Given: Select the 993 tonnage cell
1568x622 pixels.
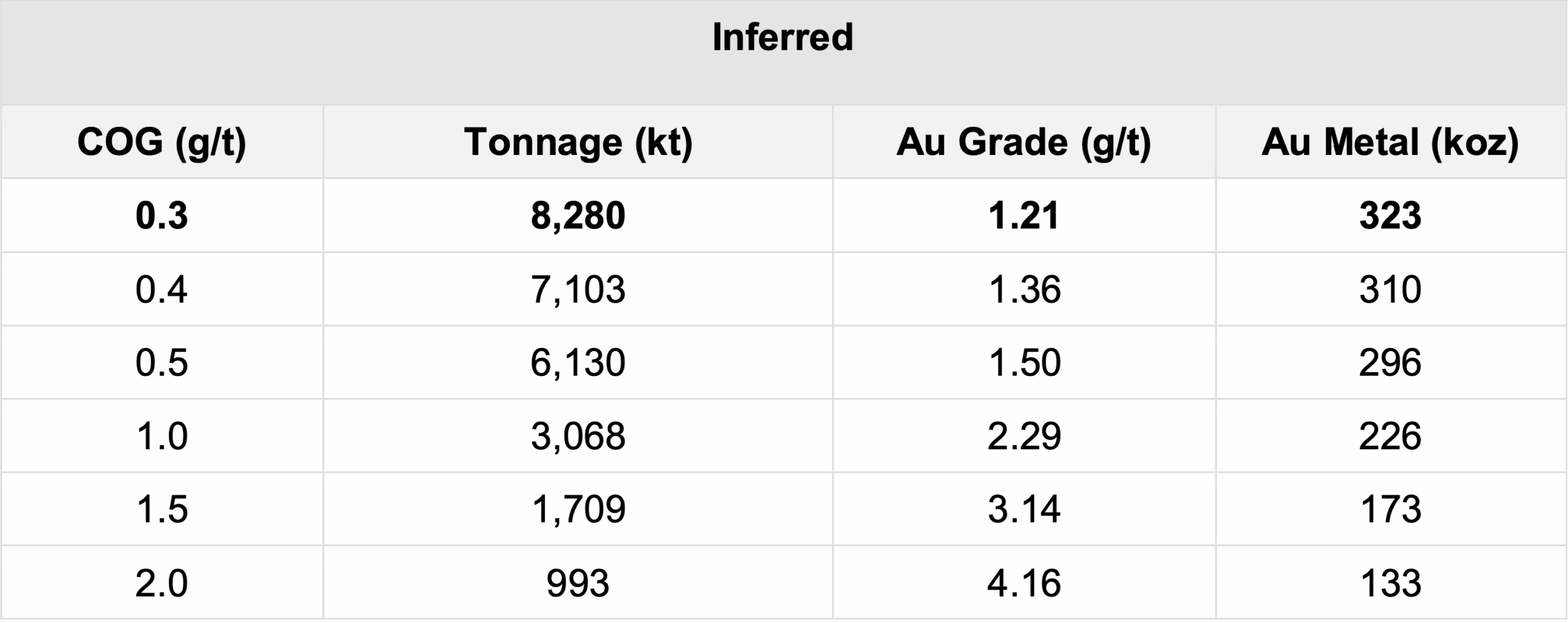Looking at the screenshot, I should coord(578,583).
